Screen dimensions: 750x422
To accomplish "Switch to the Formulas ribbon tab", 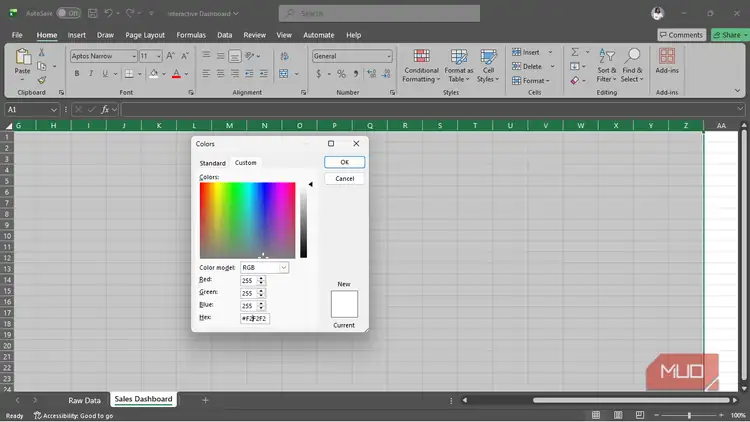I will click(191, 35).
